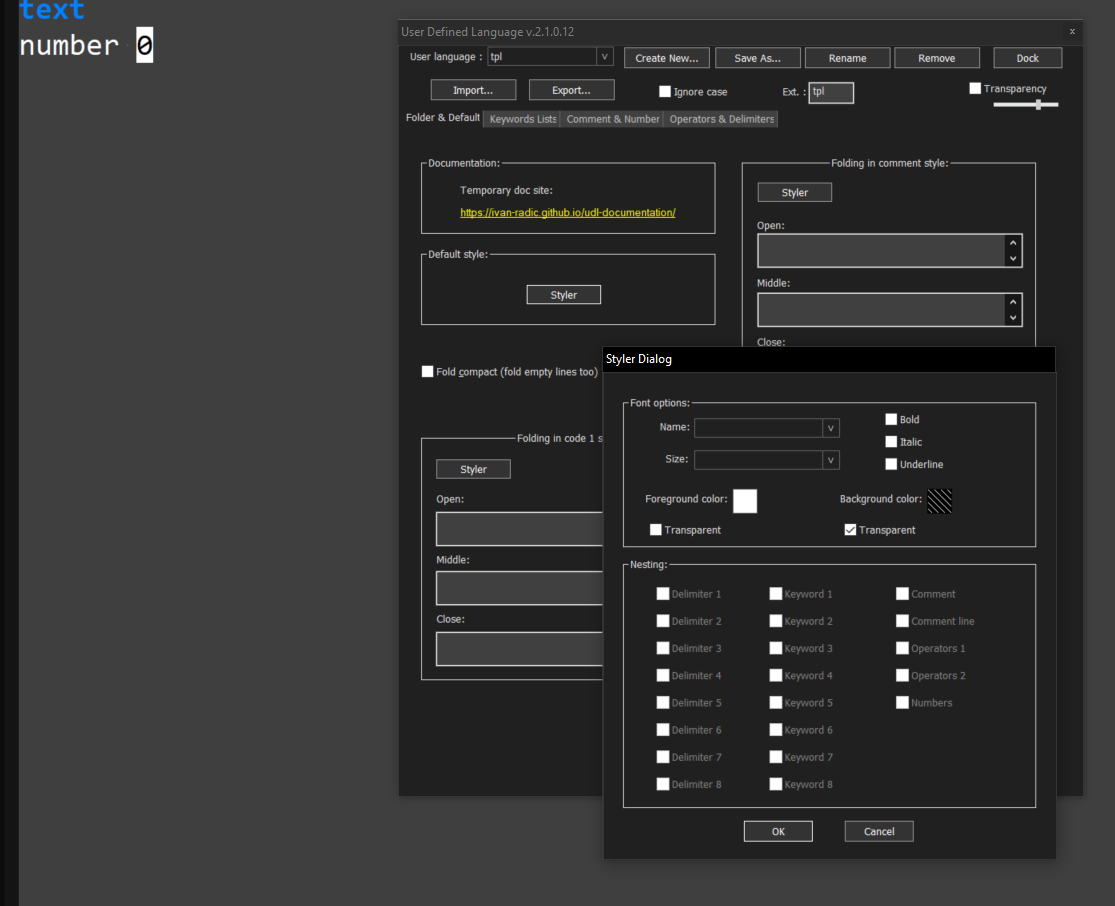Open the Operators & Delimiters tab
Viewport: 1115px width, 906px height.
[x=721, y=119]
